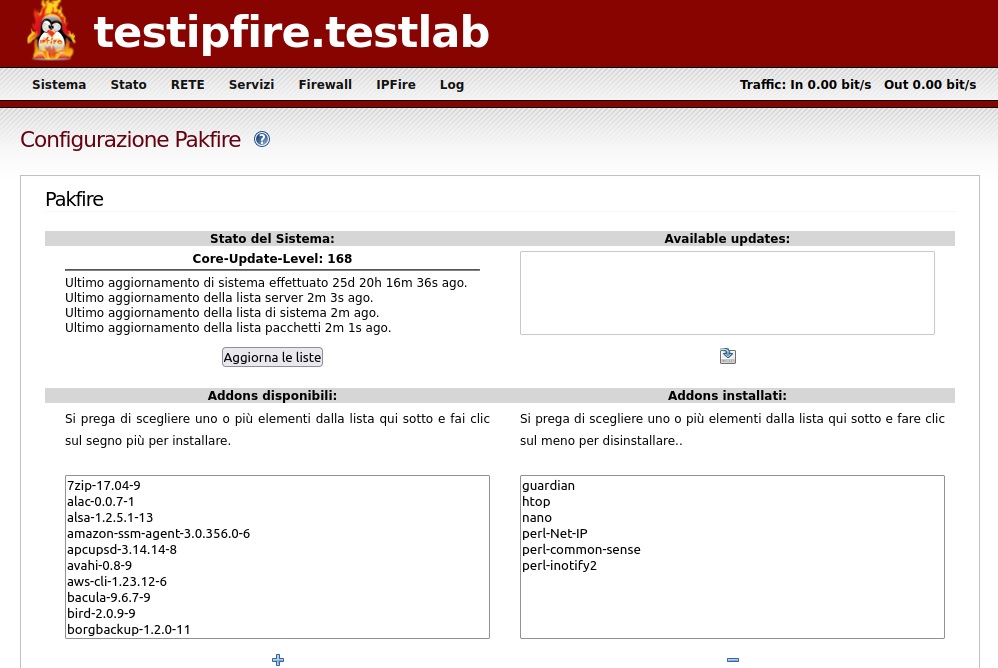Open the RETE menu
Viewport: 998px width, 668px height.
point(188,85)
